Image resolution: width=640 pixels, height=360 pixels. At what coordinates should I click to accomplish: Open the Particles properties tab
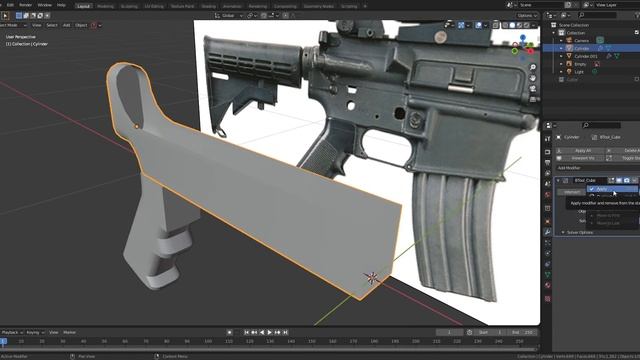point(547,243)
